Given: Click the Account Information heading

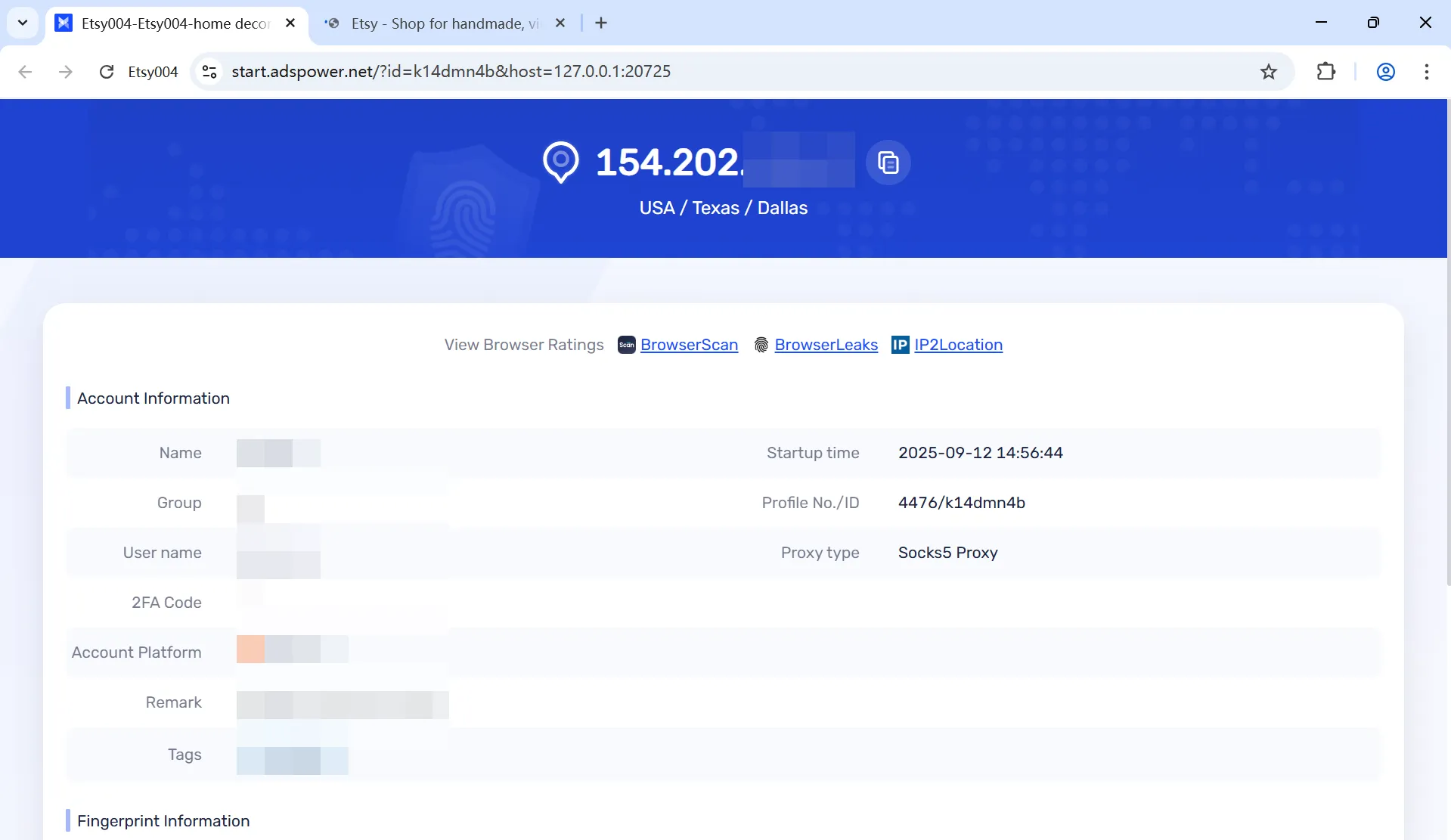Looking at the screenshot, I should 153,398.
